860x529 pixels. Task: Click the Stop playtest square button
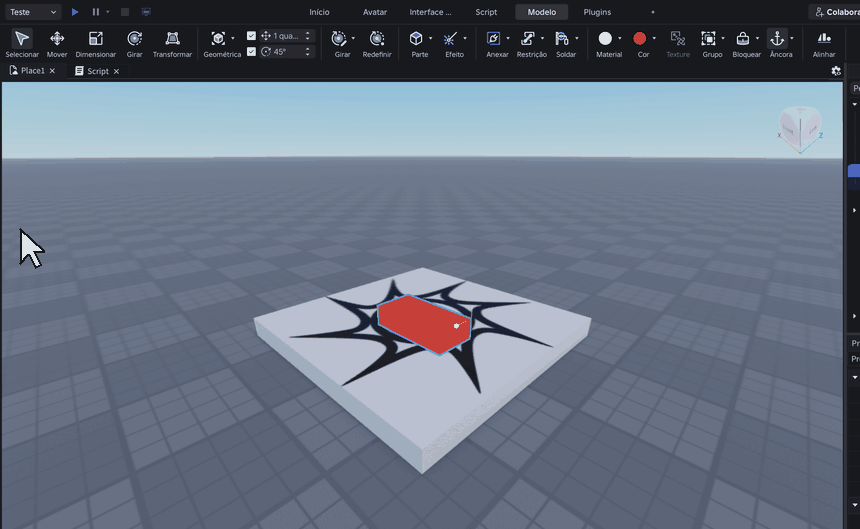pyautogui.click(x=125, y=12)
